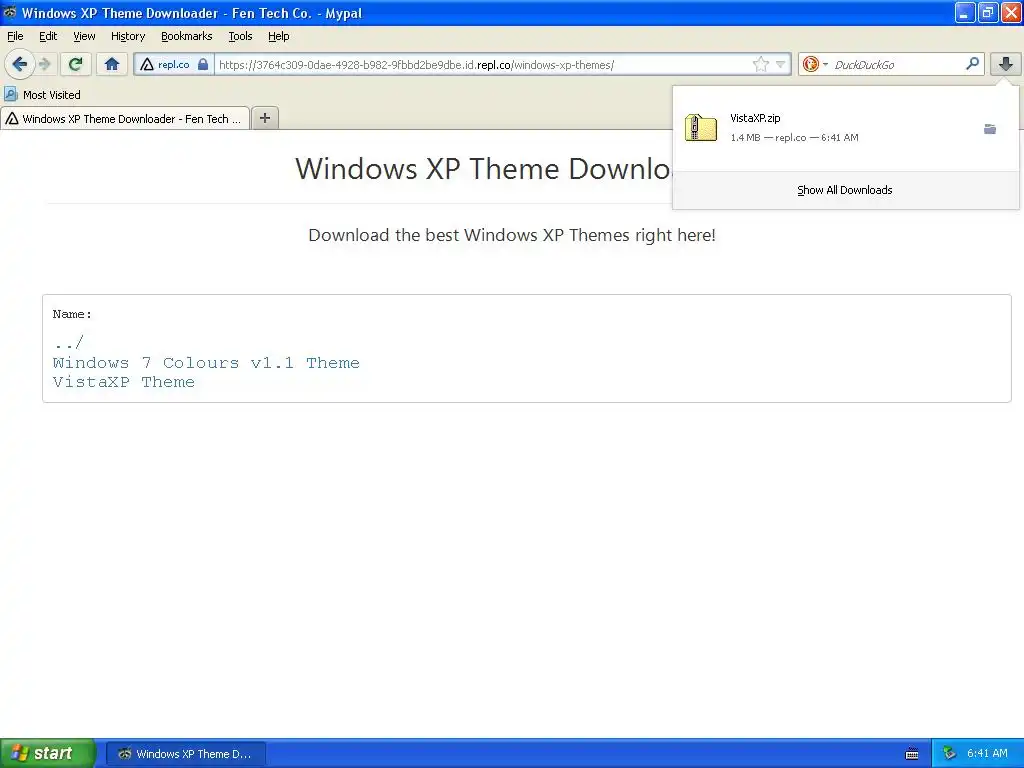
Task: Click the address bar URL field
Action: coord(483,65)
